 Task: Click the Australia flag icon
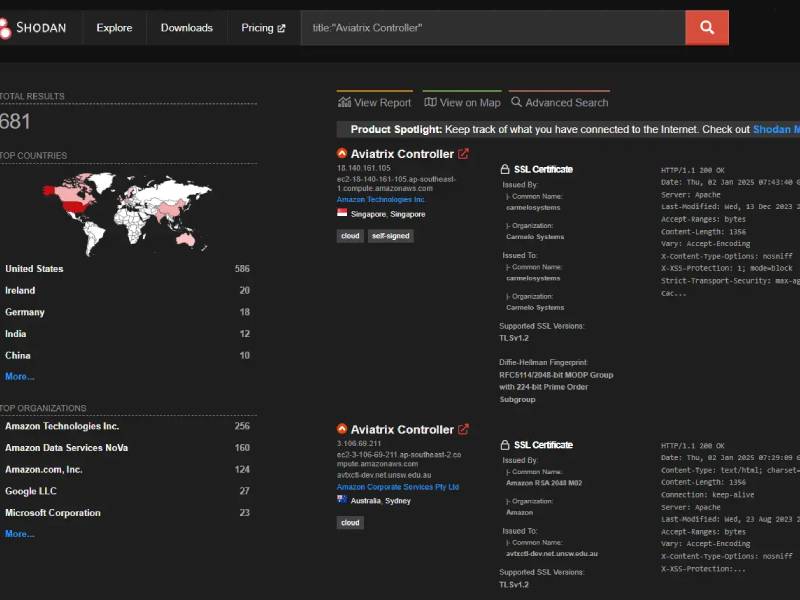tap(342, 500)
